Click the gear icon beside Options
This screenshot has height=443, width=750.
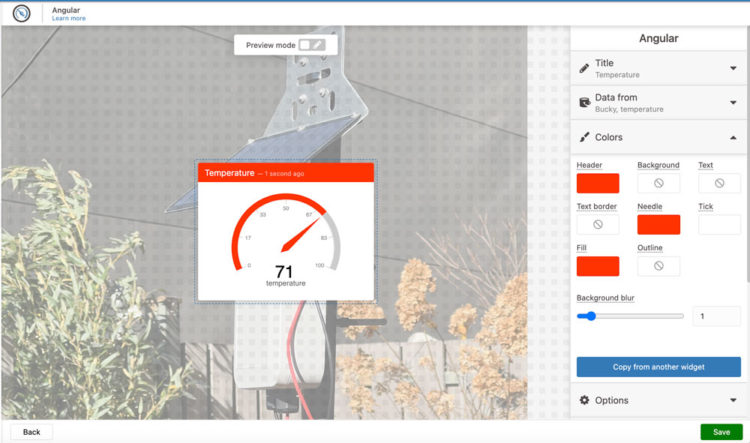click(x=585, y=400)
